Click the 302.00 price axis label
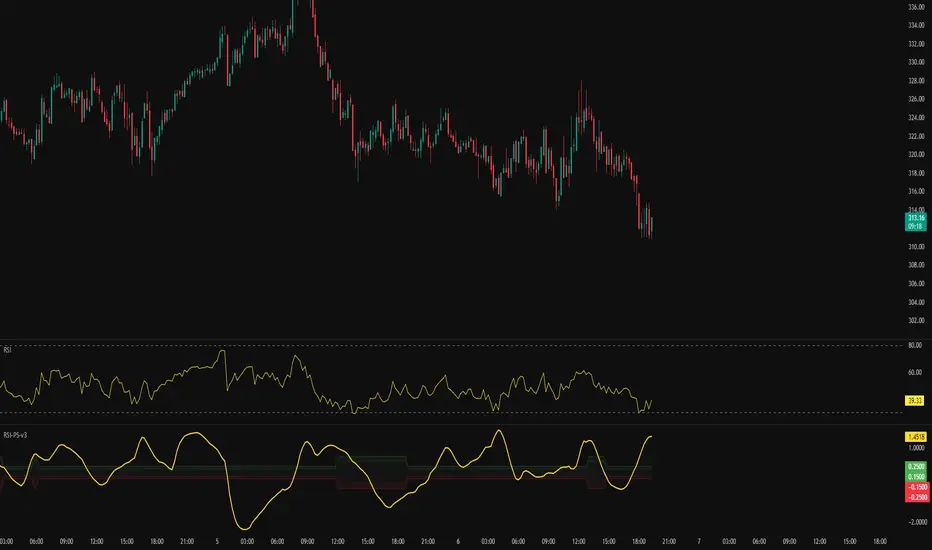The height and width of the screenshot is (550, 932). pyautogui.click(x=916, y=320)
